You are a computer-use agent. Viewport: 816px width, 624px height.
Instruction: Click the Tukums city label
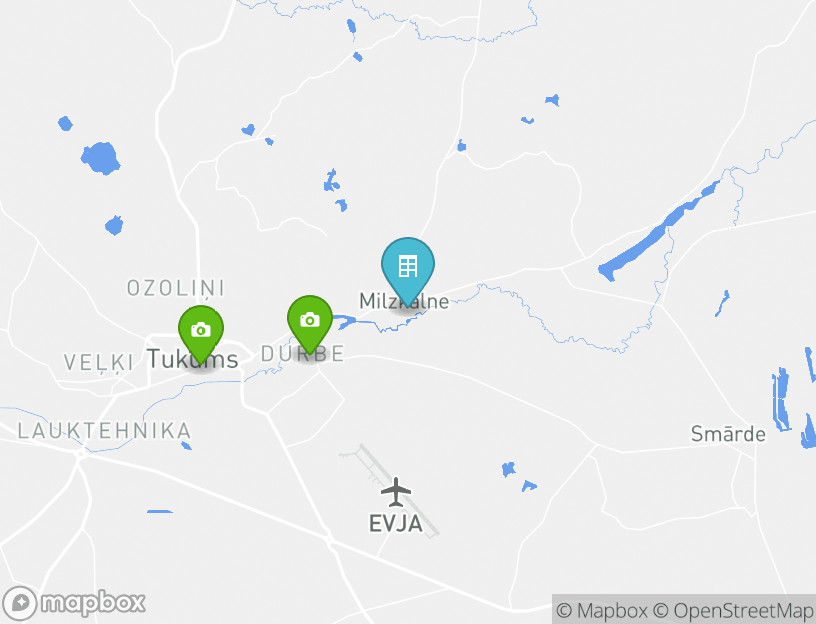[x=193, y=359]
